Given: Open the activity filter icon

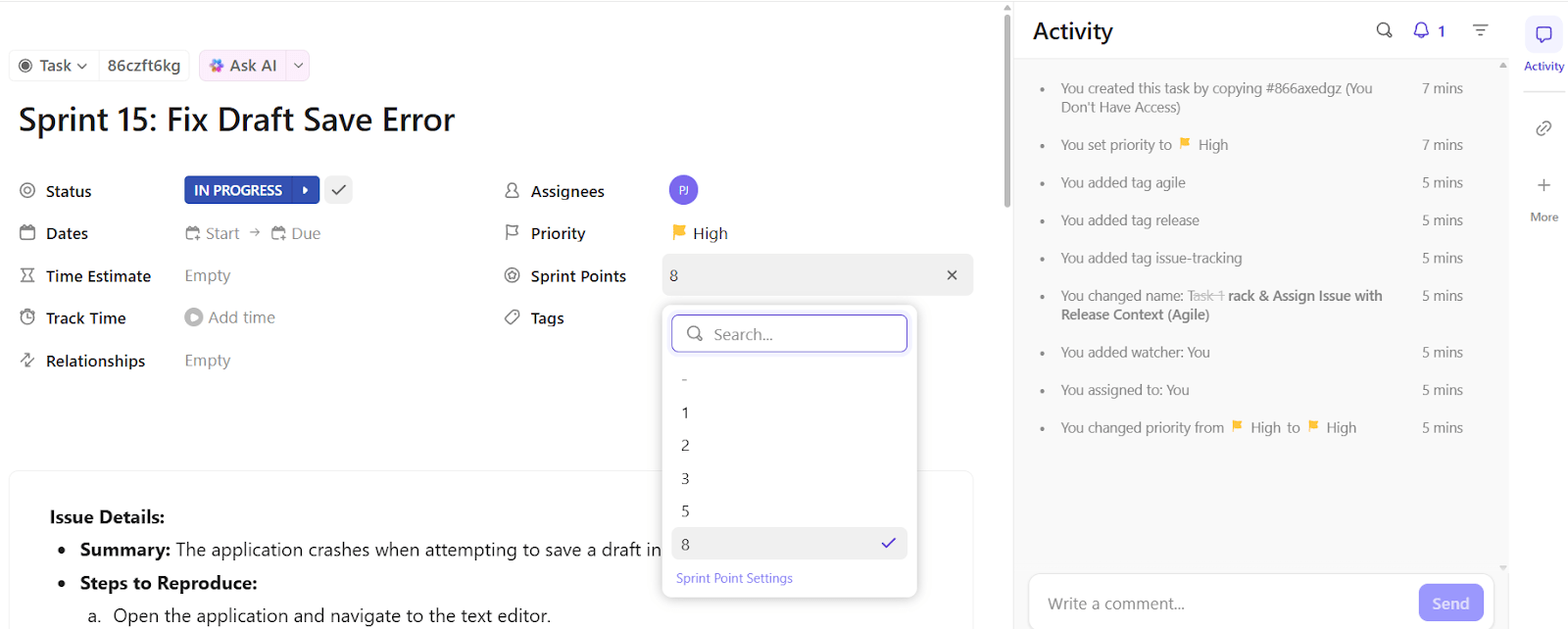Looking at the screenshot, I should (x=1480, y=30).
